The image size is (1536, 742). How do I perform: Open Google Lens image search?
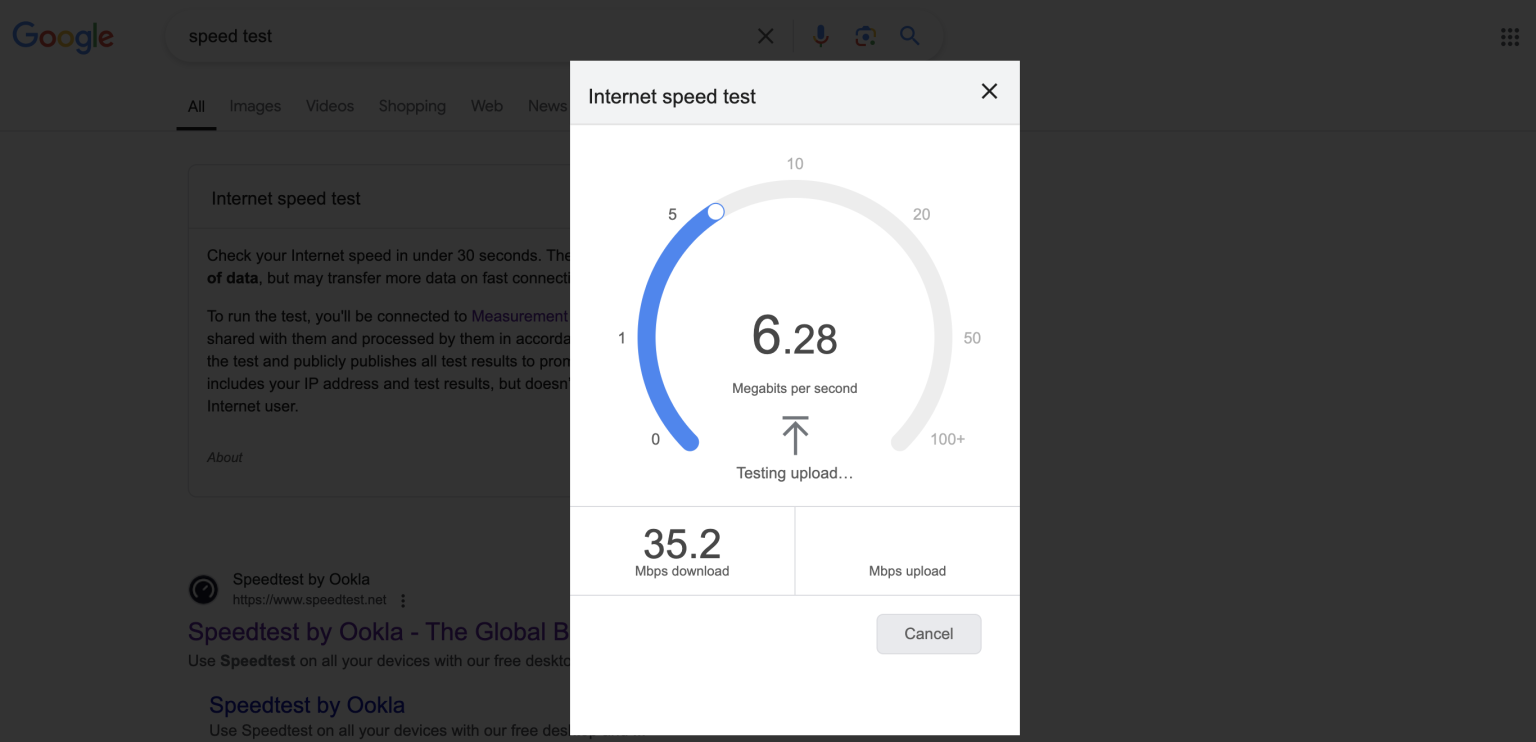coord(864,36)
